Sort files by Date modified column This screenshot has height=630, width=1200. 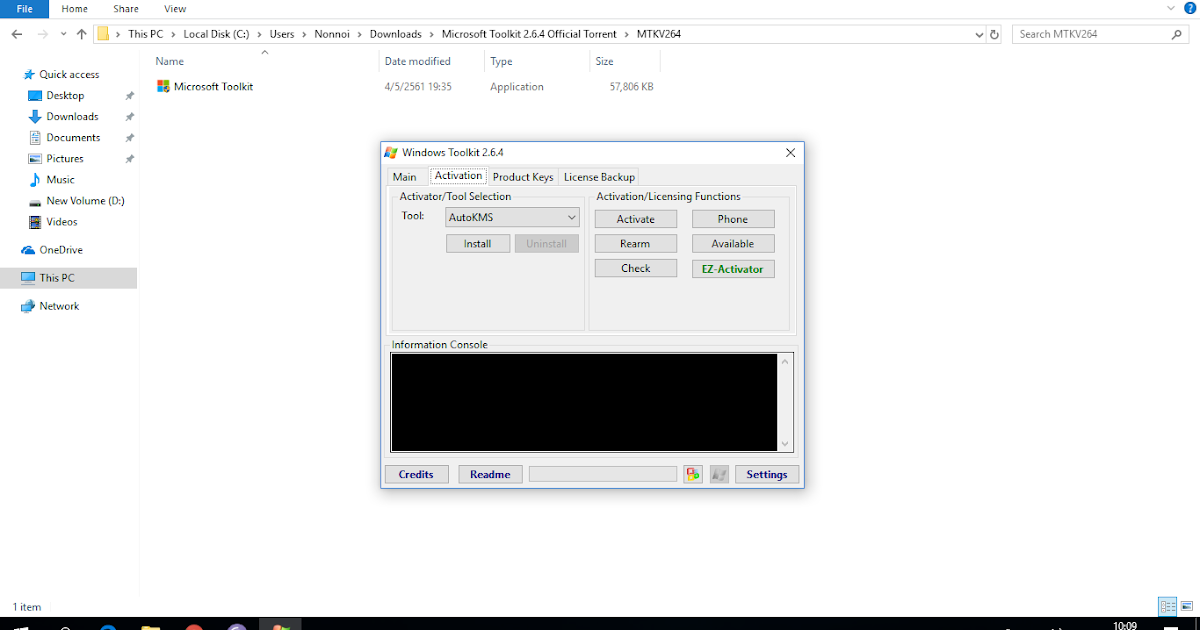tap(418, 61)
